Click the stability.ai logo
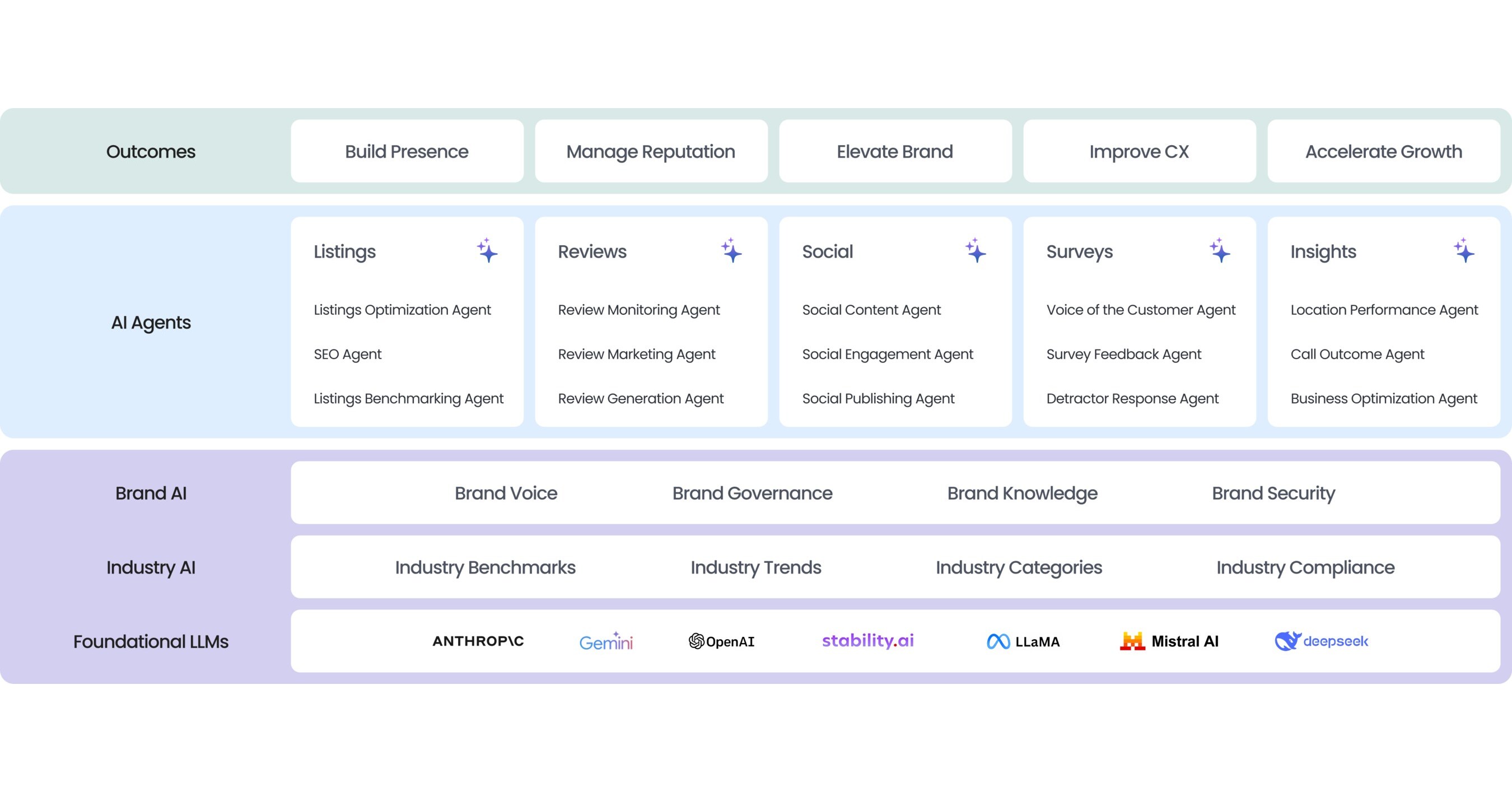The image size is (1512, 792). click(867, 641)
